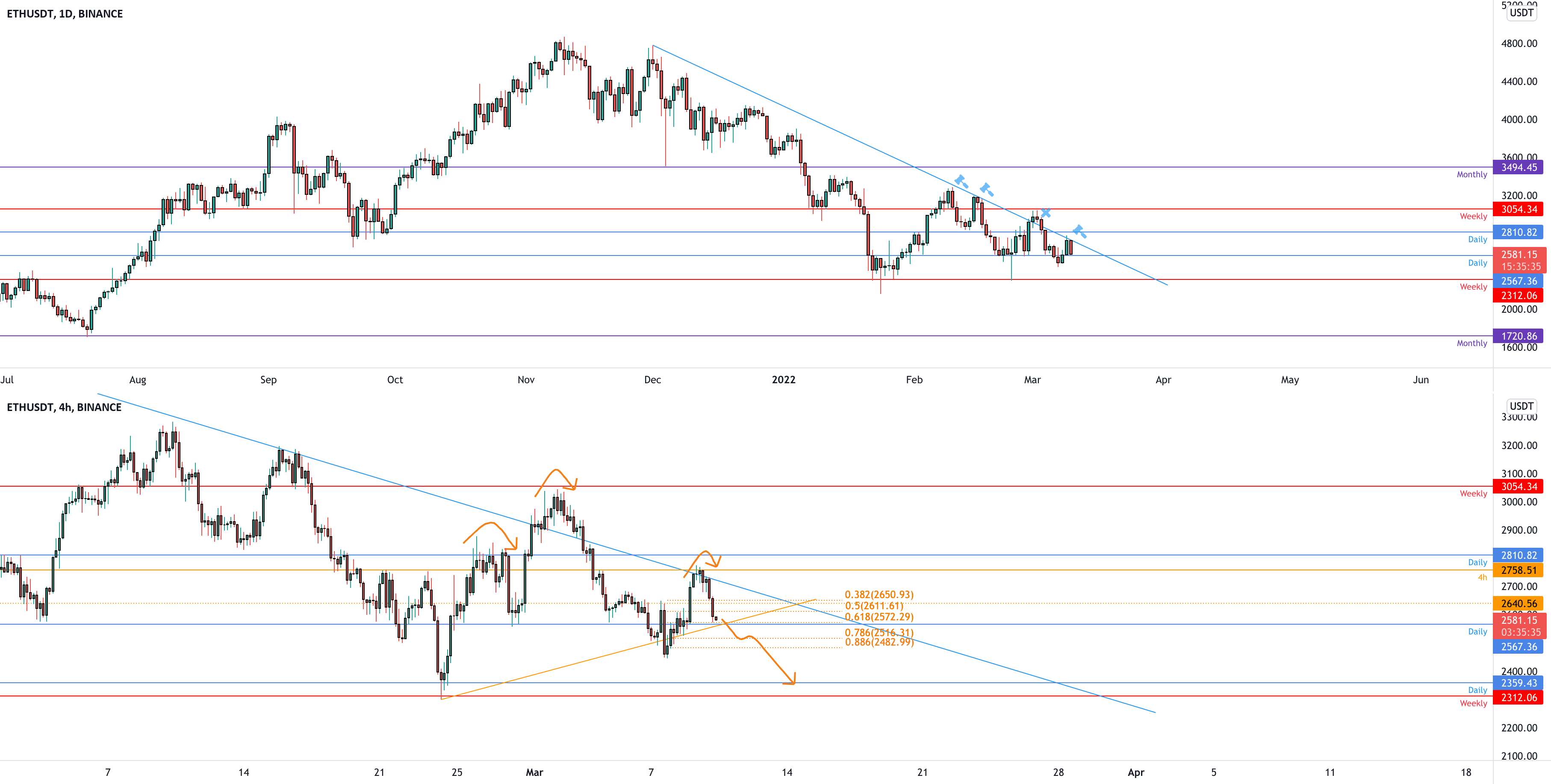This screenshot has height=784, width=1551.
Task: Click the rightmost hammer icon near 2810.82 line
Action: pyautogui.click(x=1079, y=231)
